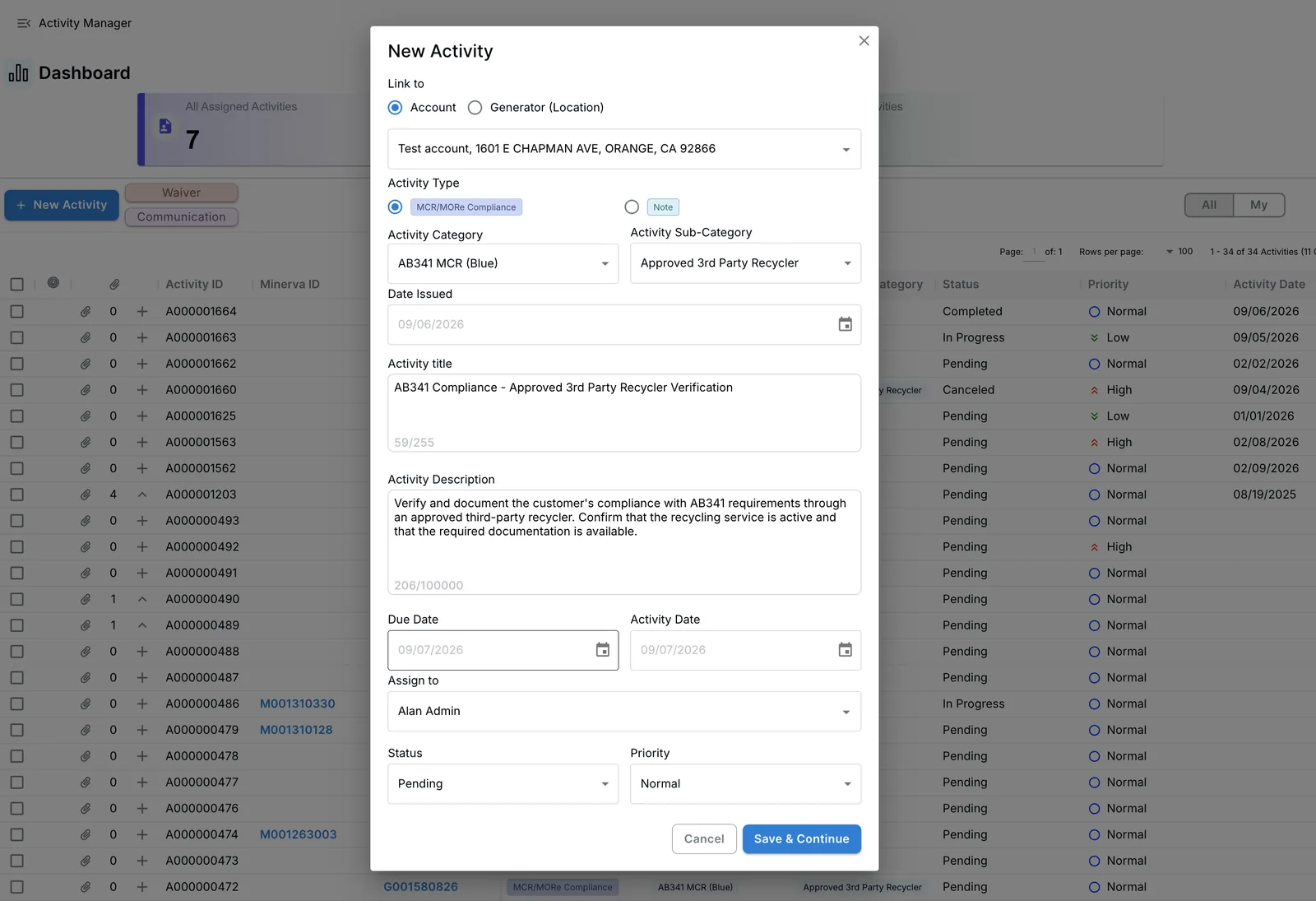Click plus icon in row A000001562
1316x901 pixels.
click(x=142, y=468)
